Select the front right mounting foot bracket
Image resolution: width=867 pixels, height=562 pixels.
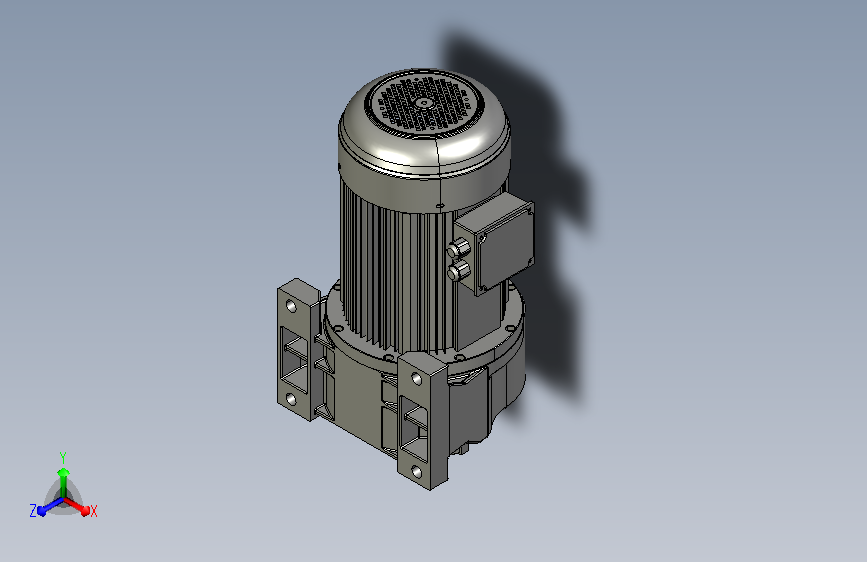(423, 420)
